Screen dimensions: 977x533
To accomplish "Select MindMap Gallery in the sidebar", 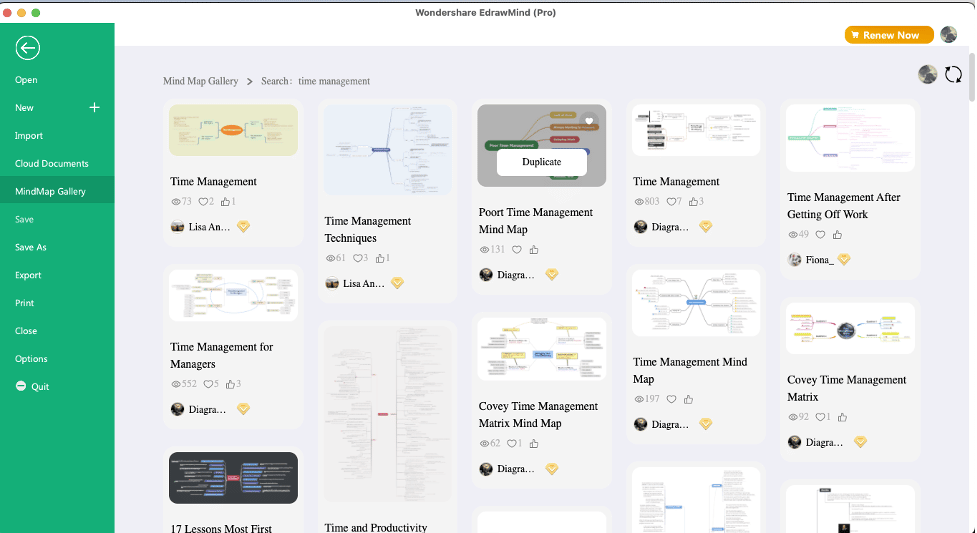I will click(57, 191).
